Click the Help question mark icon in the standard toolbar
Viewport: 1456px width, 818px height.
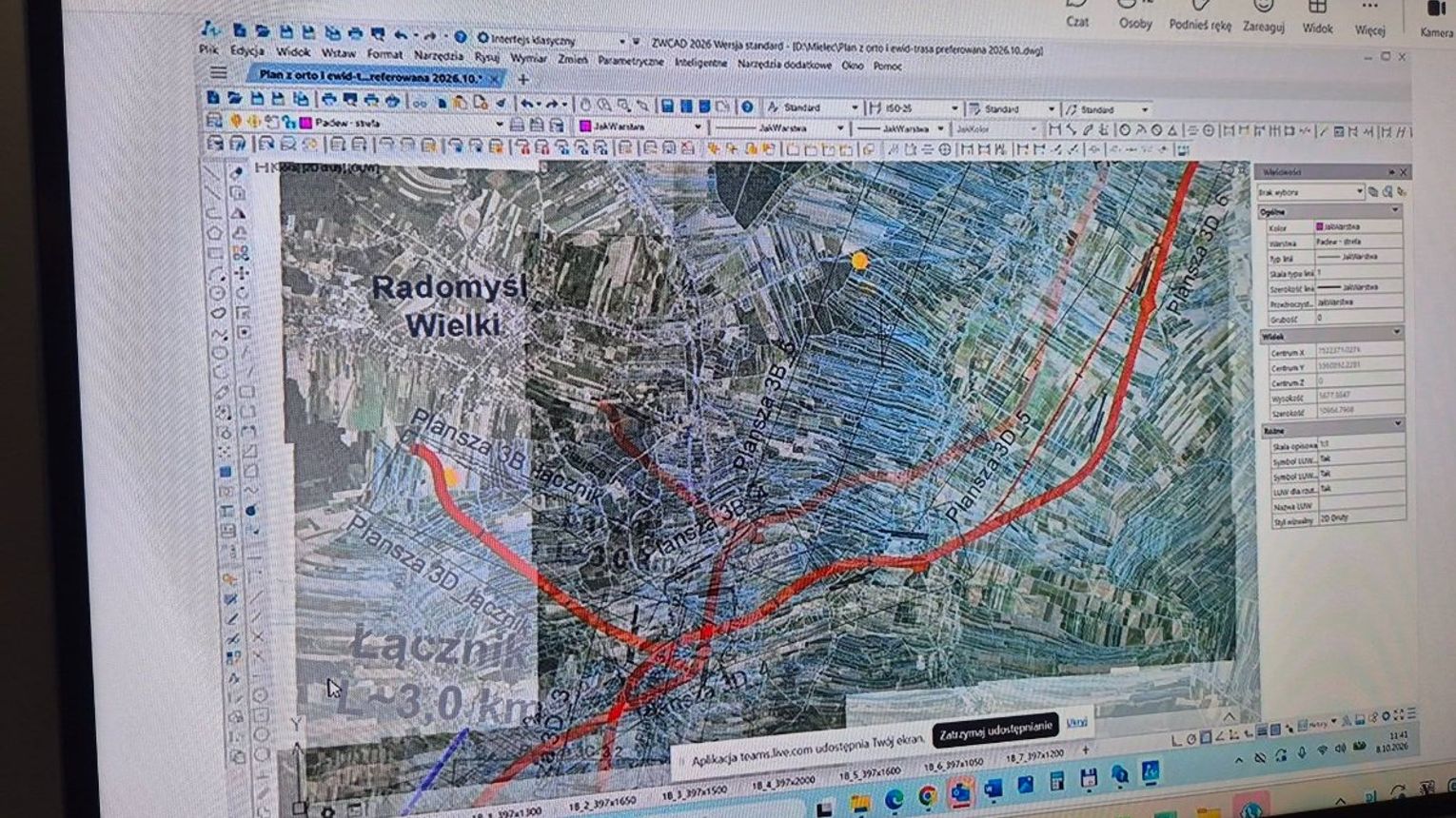pyautogui.click(x=748, y=107)
